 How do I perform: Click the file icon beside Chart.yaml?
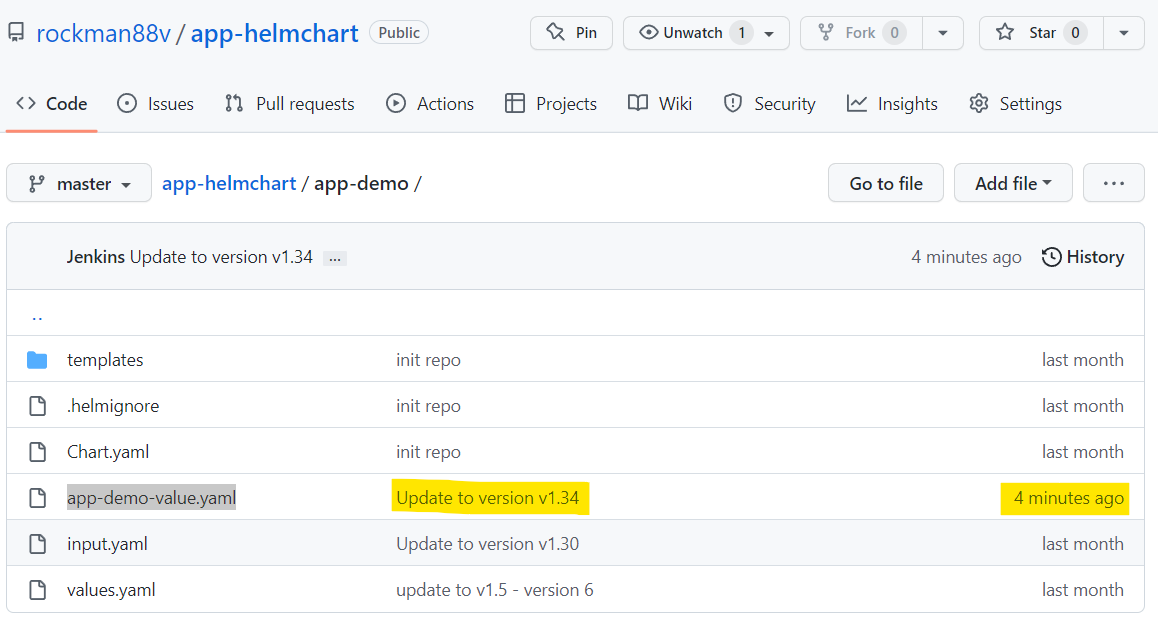pos(37,451)
